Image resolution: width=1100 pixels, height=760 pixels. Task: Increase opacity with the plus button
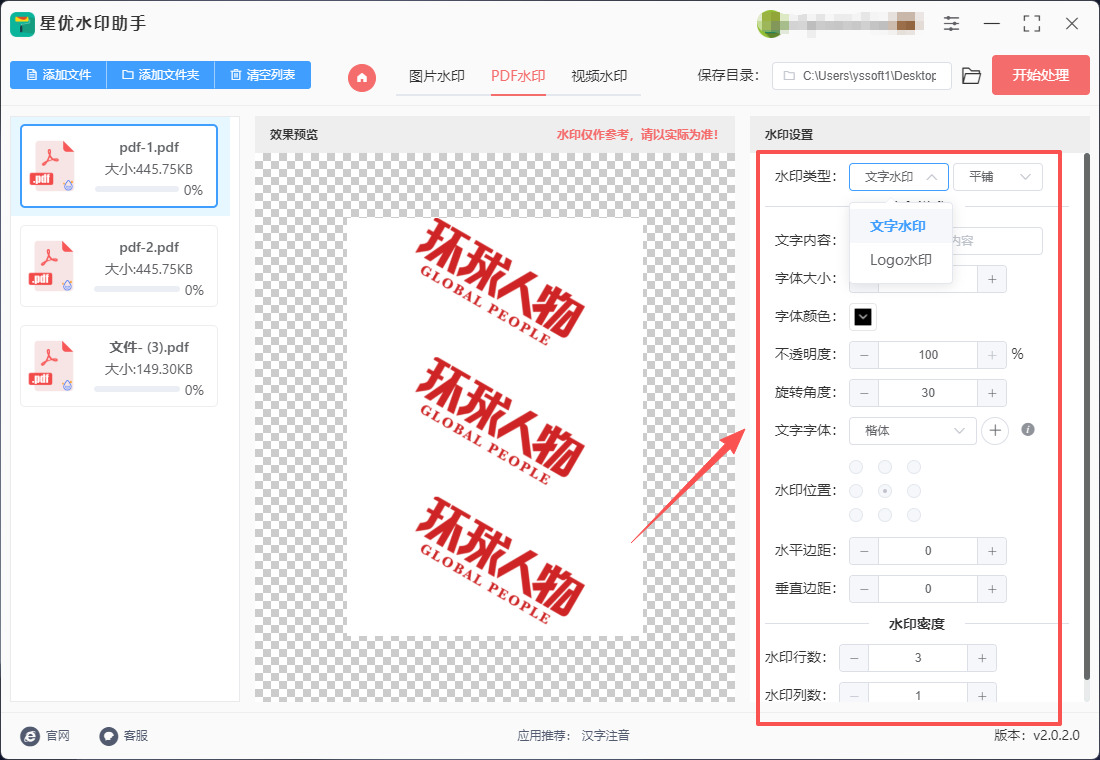[992, 355]
